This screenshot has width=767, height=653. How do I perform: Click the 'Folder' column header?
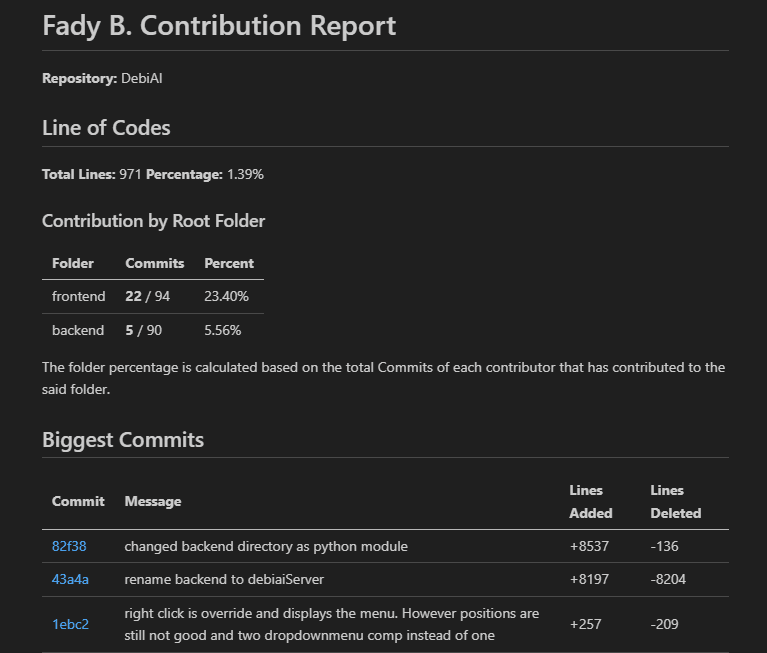pyautogui.click(x=73, y=263)
